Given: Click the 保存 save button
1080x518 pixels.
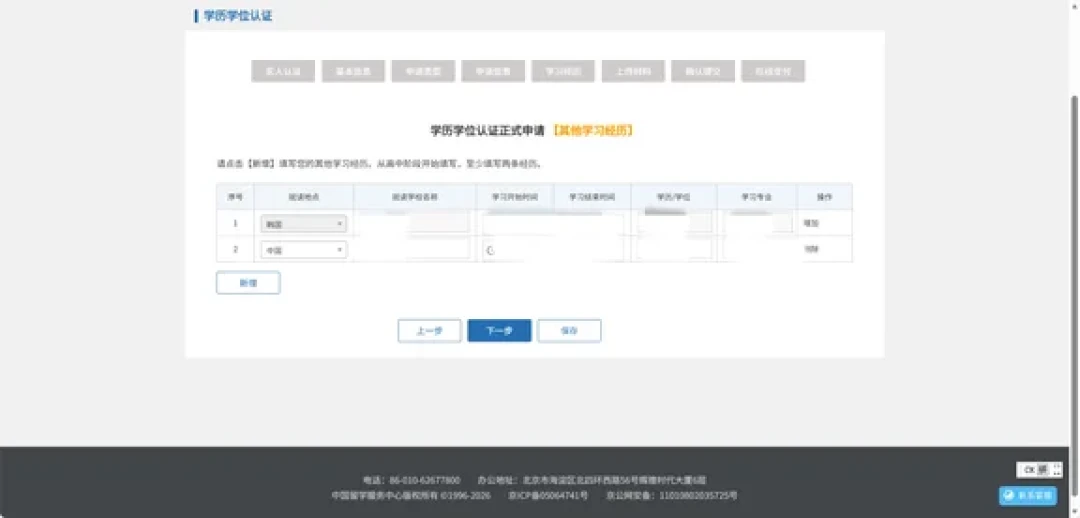Looking at the screenshot, I should (x=569, y=331).
